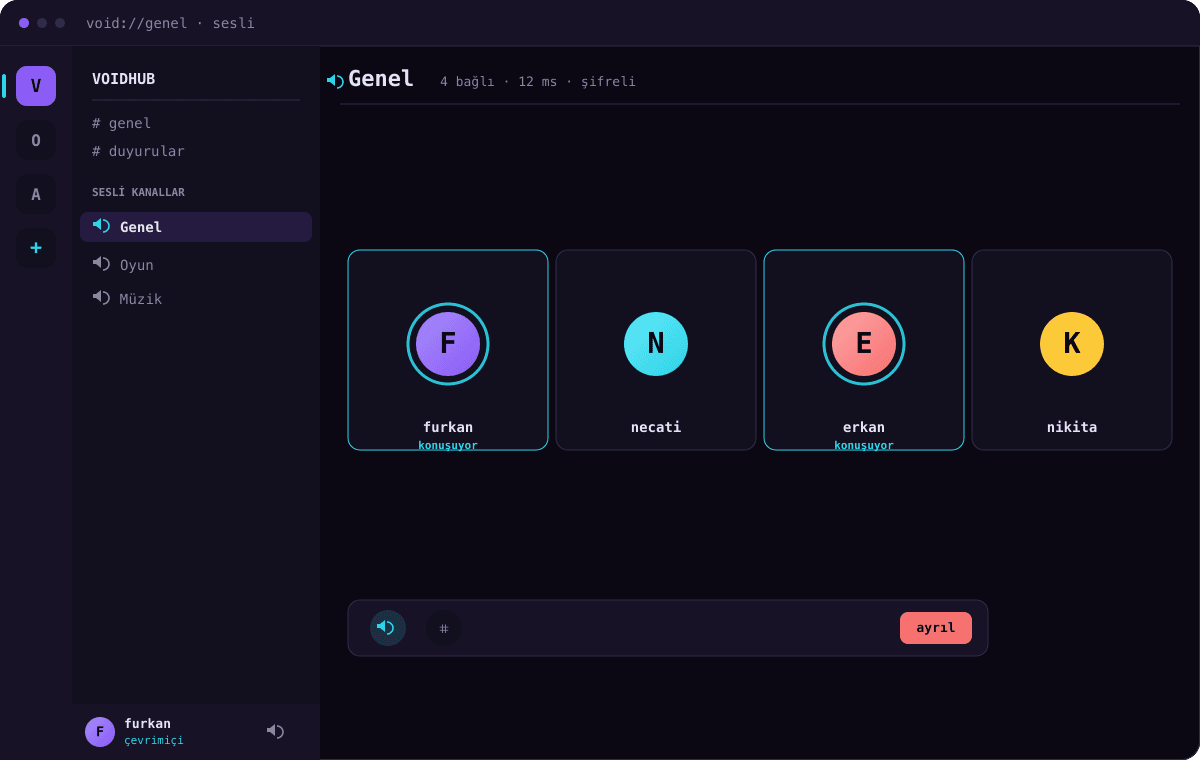Click the speaker icon beside Müzik
This screenshot has width=1200, height=760.
[x=101, y=297]
